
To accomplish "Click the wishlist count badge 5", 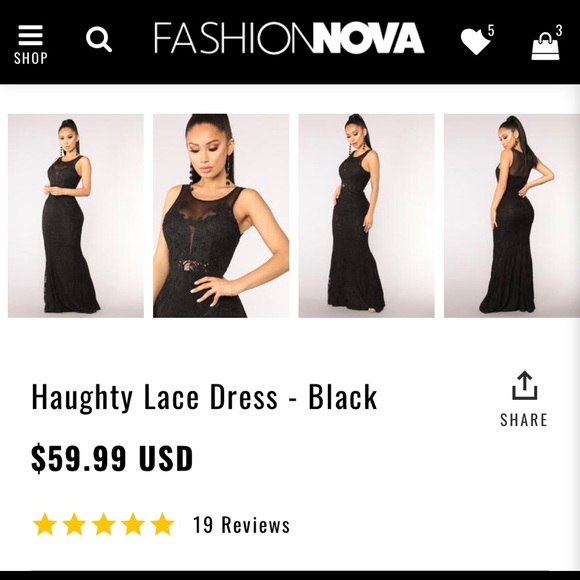I will (490, 30).
